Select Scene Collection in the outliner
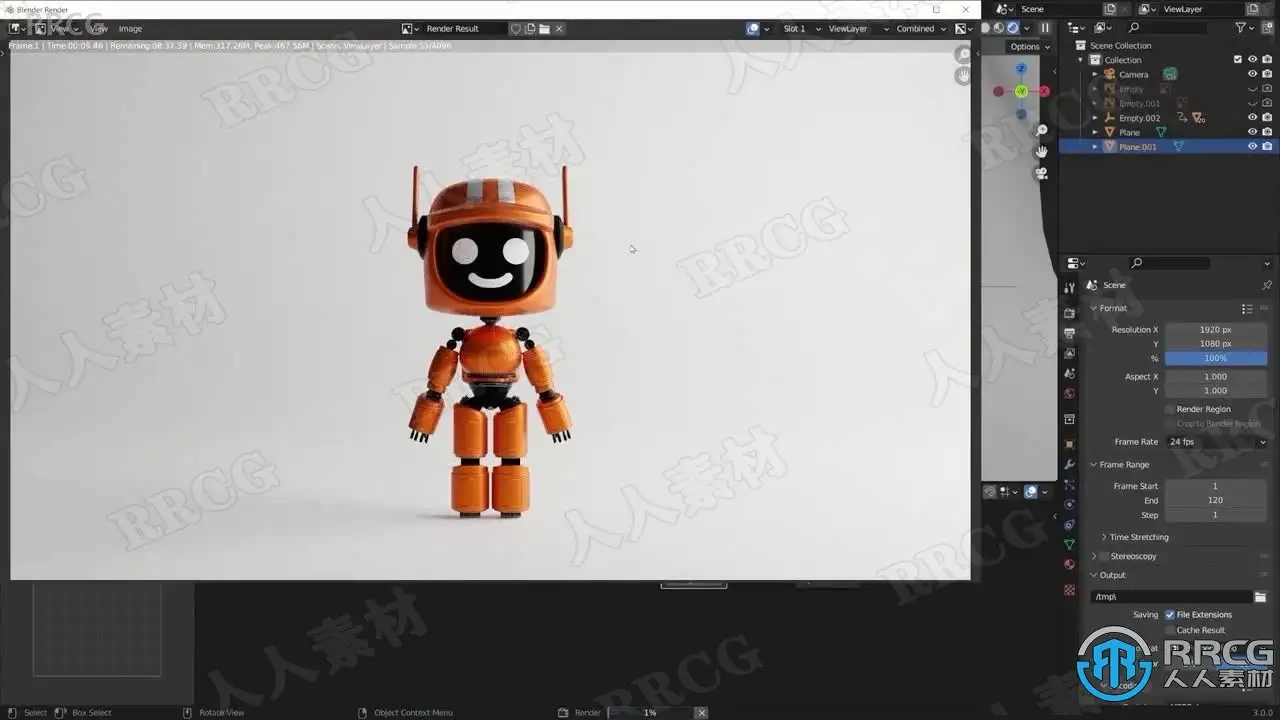 (1120, 46)
